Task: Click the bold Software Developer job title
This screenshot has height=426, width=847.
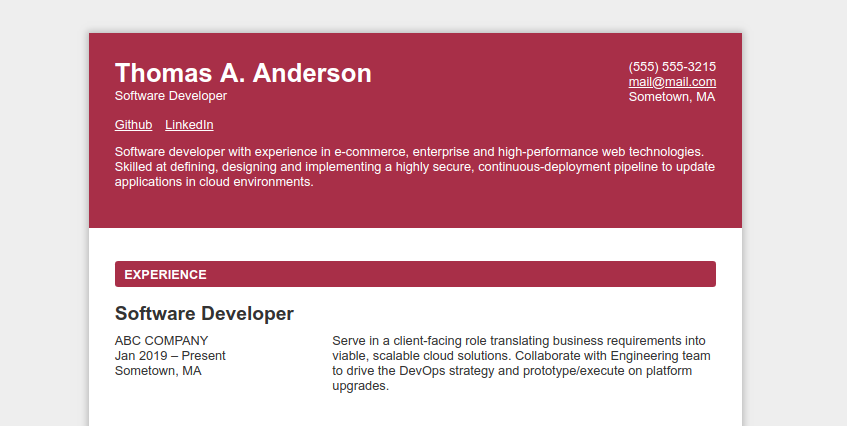Action: click(204, 314)
